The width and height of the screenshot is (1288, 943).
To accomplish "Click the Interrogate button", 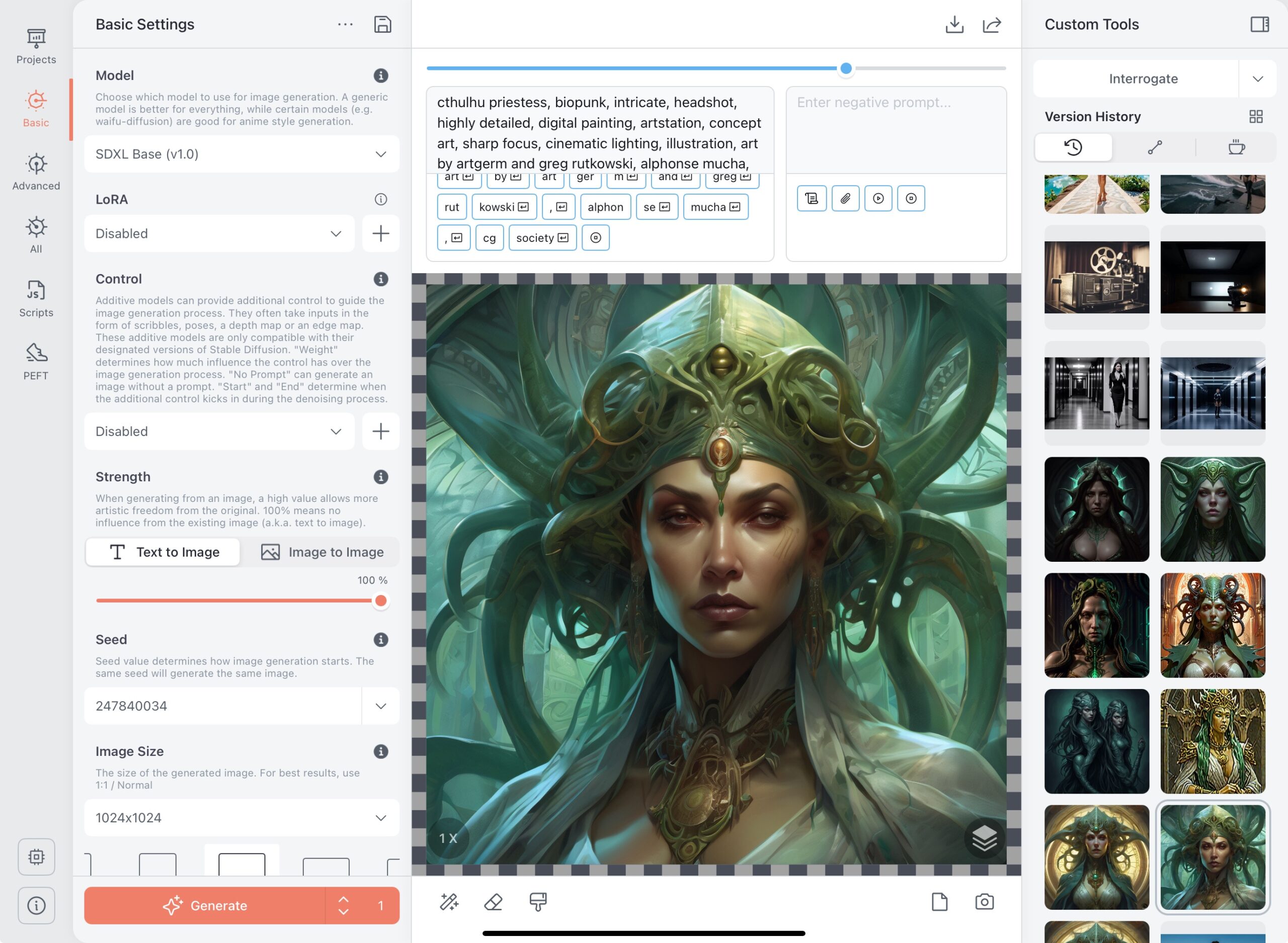I will pos(1136,79).
